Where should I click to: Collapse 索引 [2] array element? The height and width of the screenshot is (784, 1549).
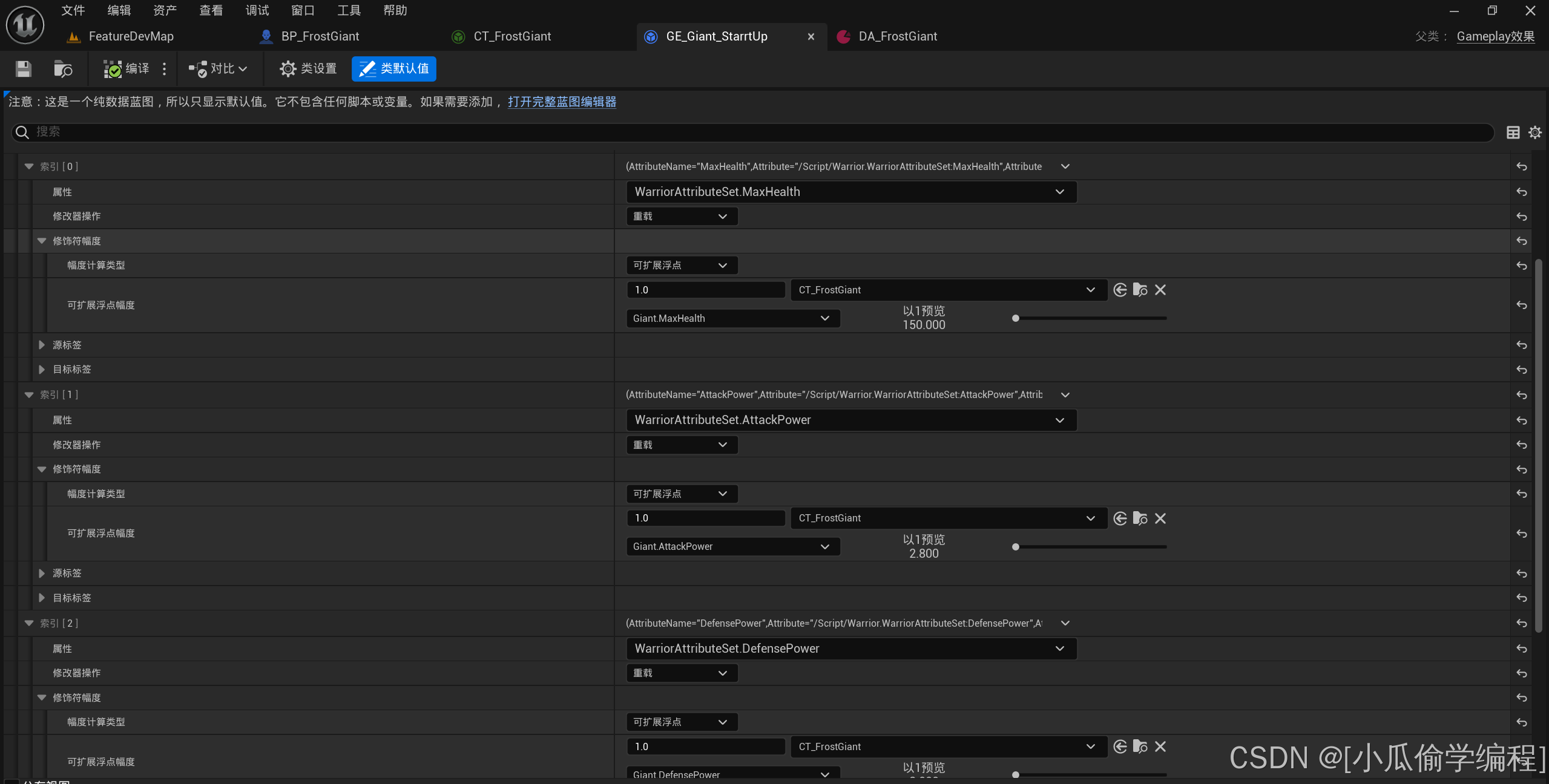coord(28,623)
